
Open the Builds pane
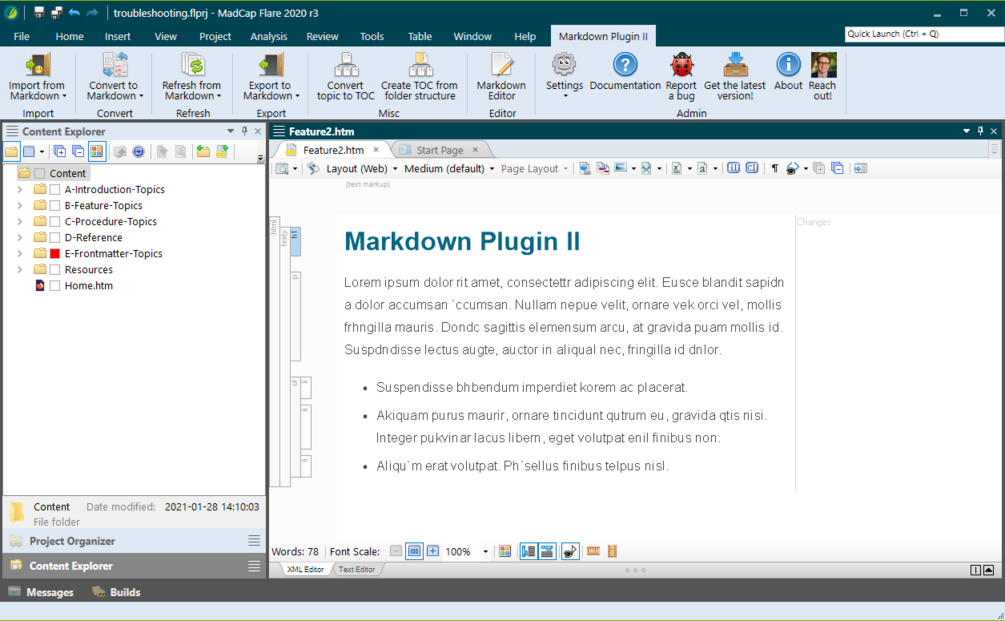[x=117, y=592]
